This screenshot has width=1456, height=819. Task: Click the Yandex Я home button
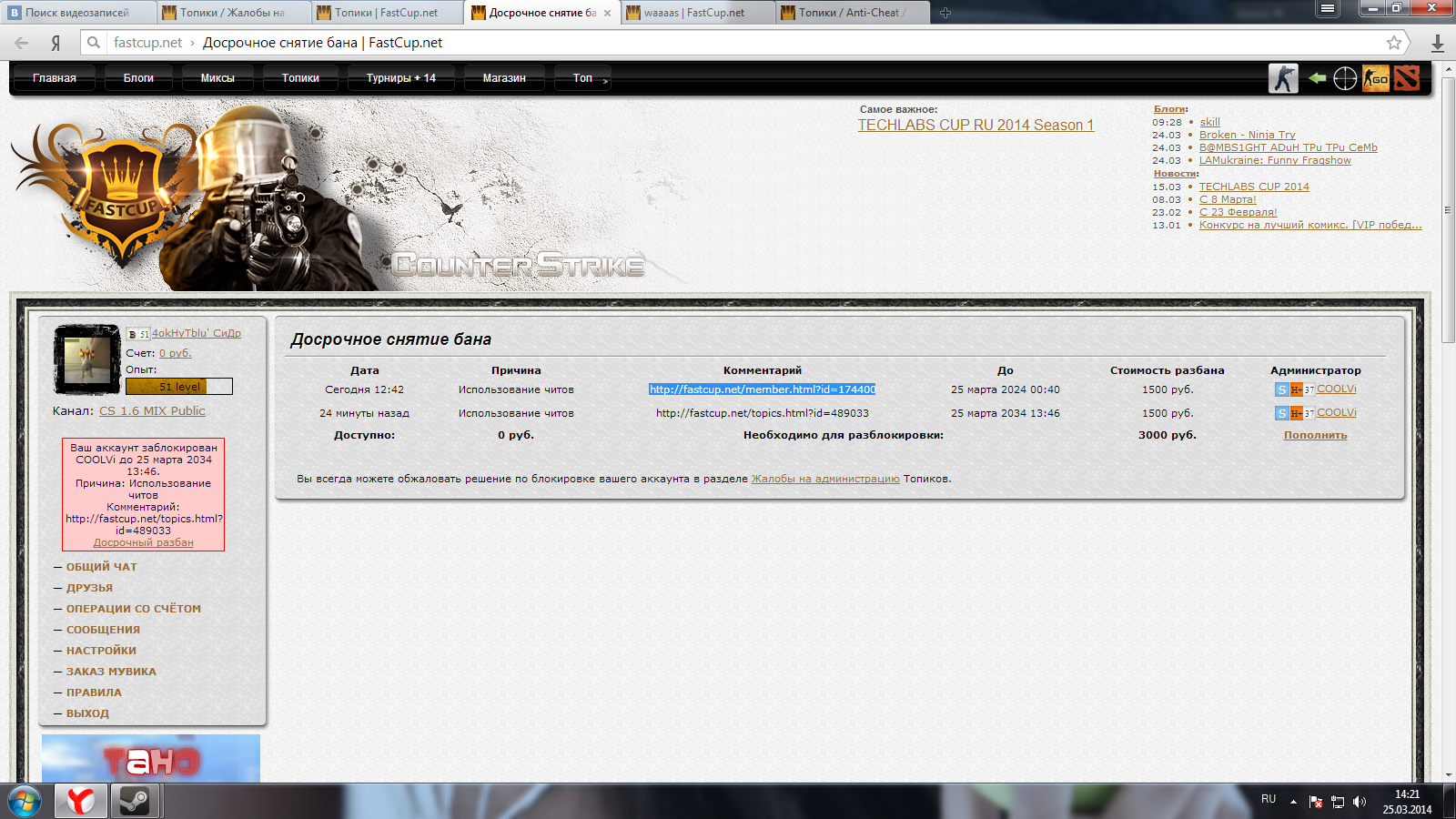(x=56, y=43)
